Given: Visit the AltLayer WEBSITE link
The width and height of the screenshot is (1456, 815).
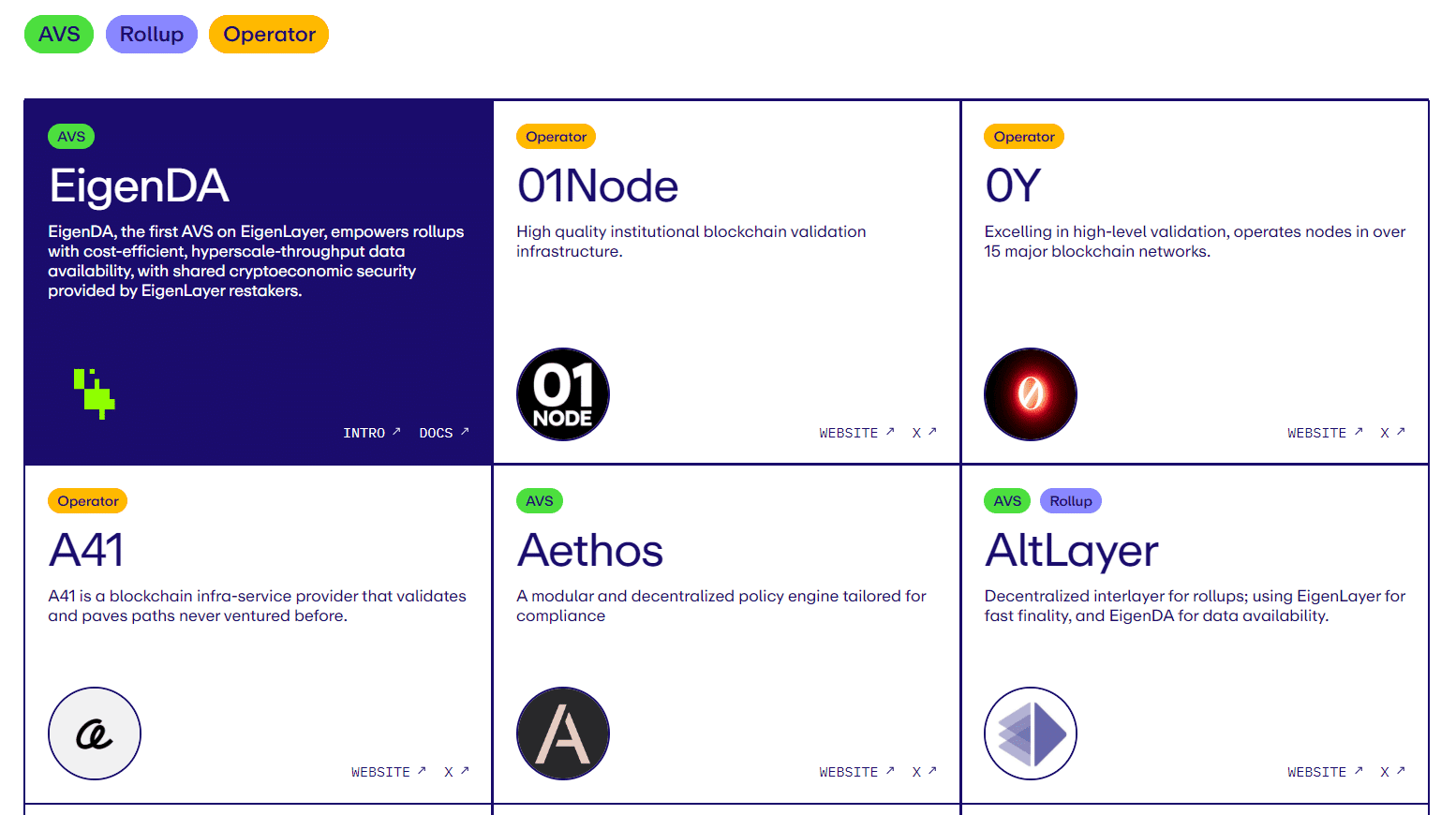Looking at the screenshot, I should tap(1324, 772).
